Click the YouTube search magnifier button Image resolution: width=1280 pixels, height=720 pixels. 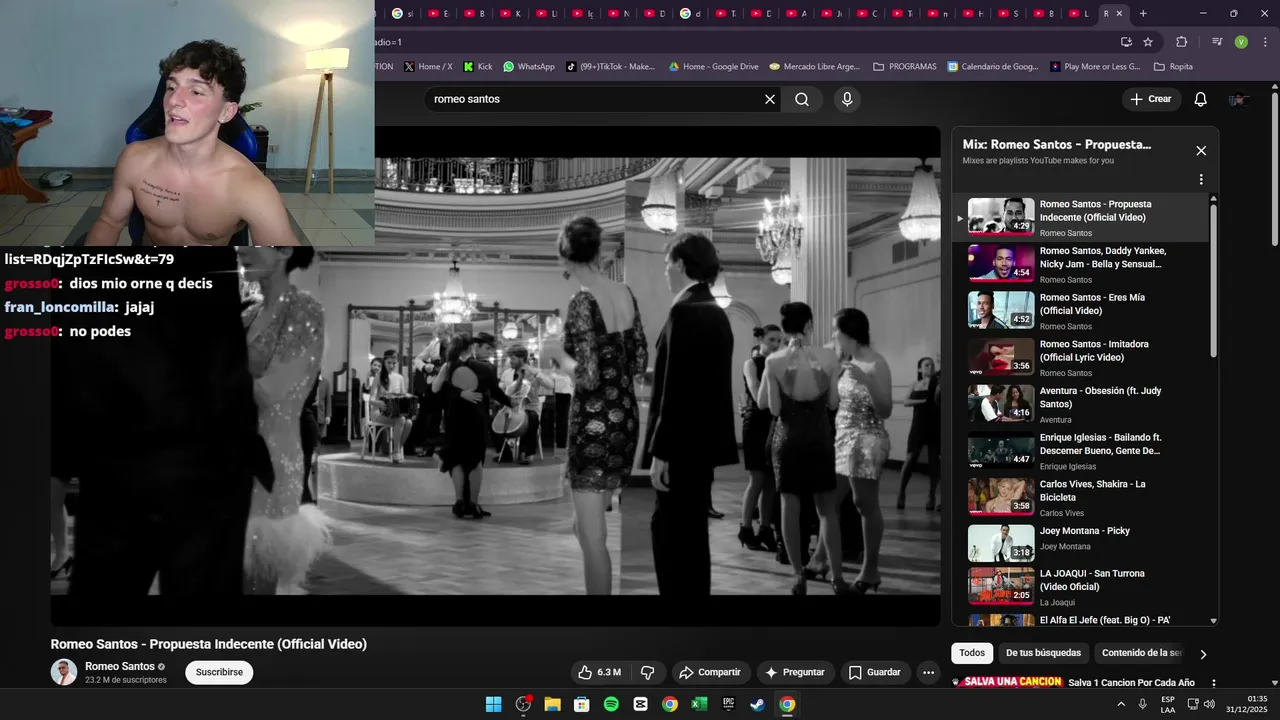802,99
